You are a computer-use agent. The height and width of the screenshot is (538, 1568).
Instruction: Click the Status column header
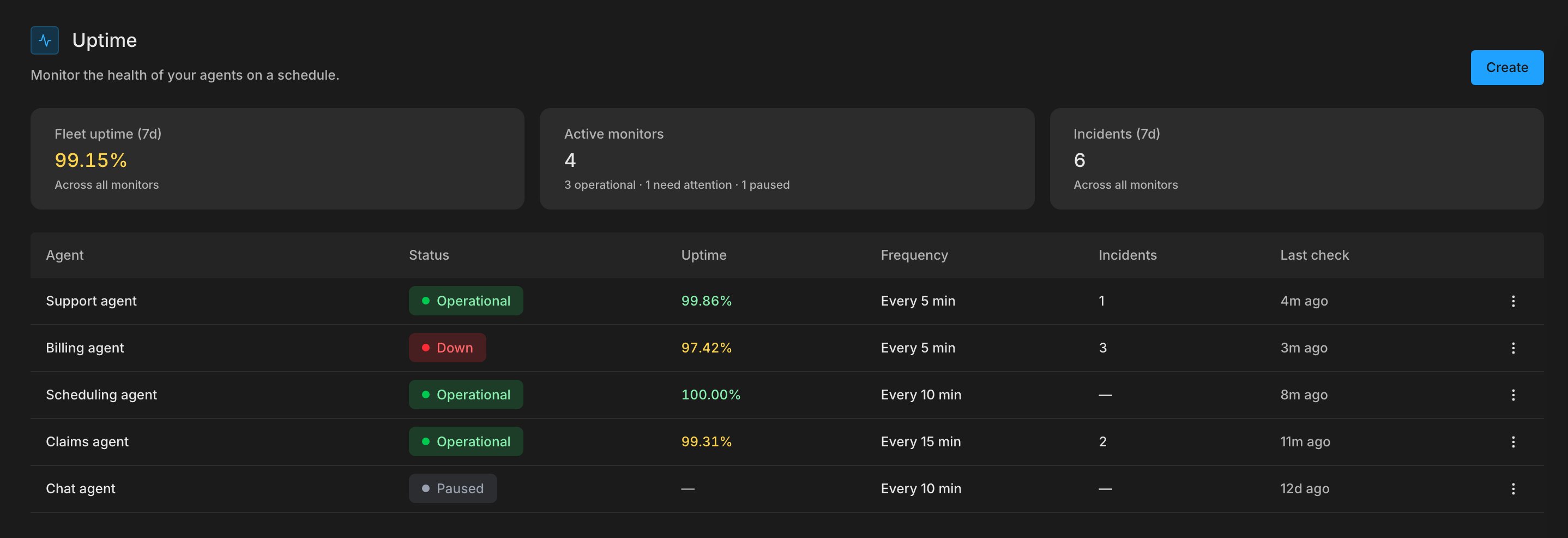[x=429, y=255]
